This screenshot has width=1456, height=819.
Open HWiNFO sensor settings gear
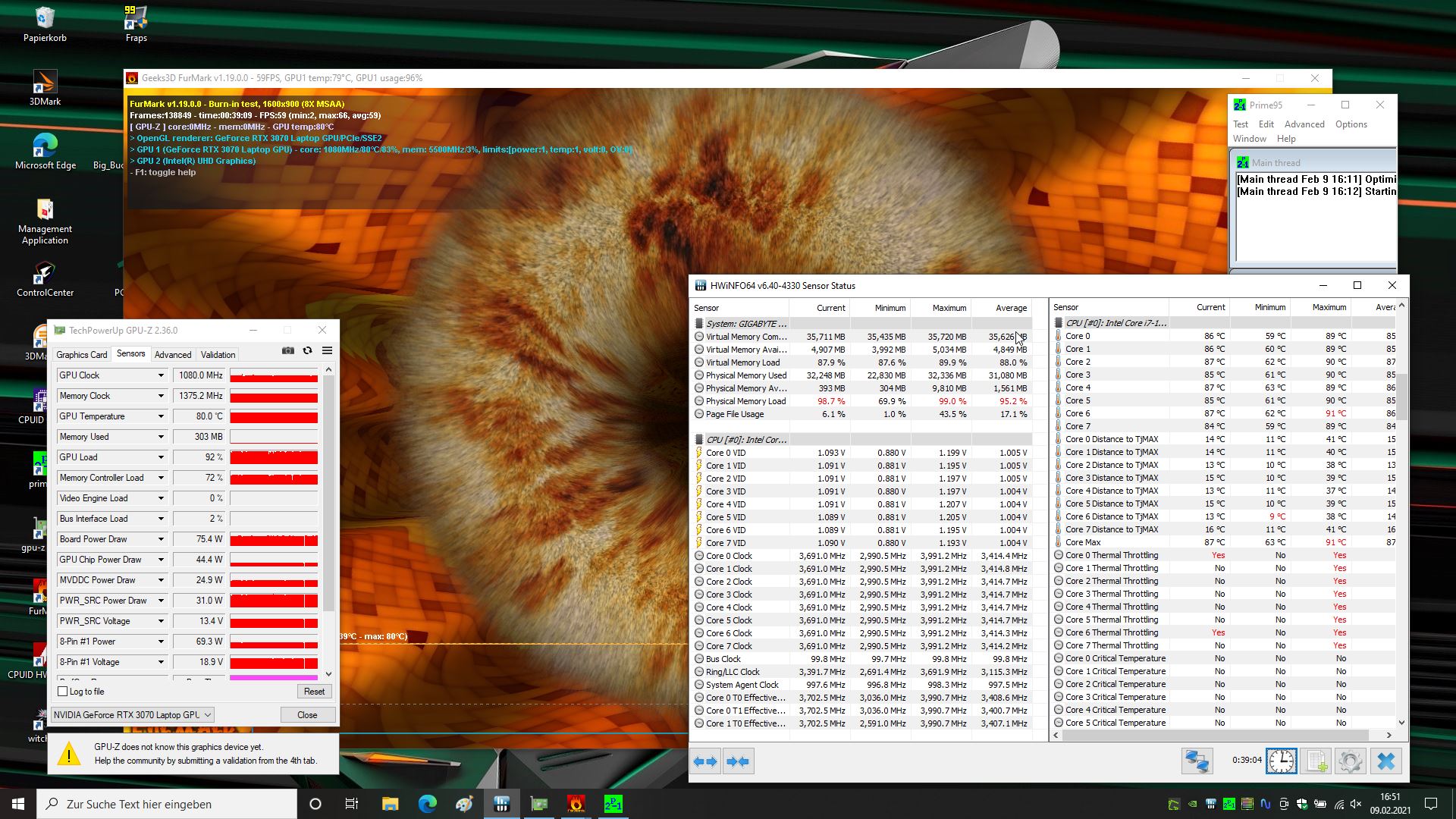(x=1350, y=761)
